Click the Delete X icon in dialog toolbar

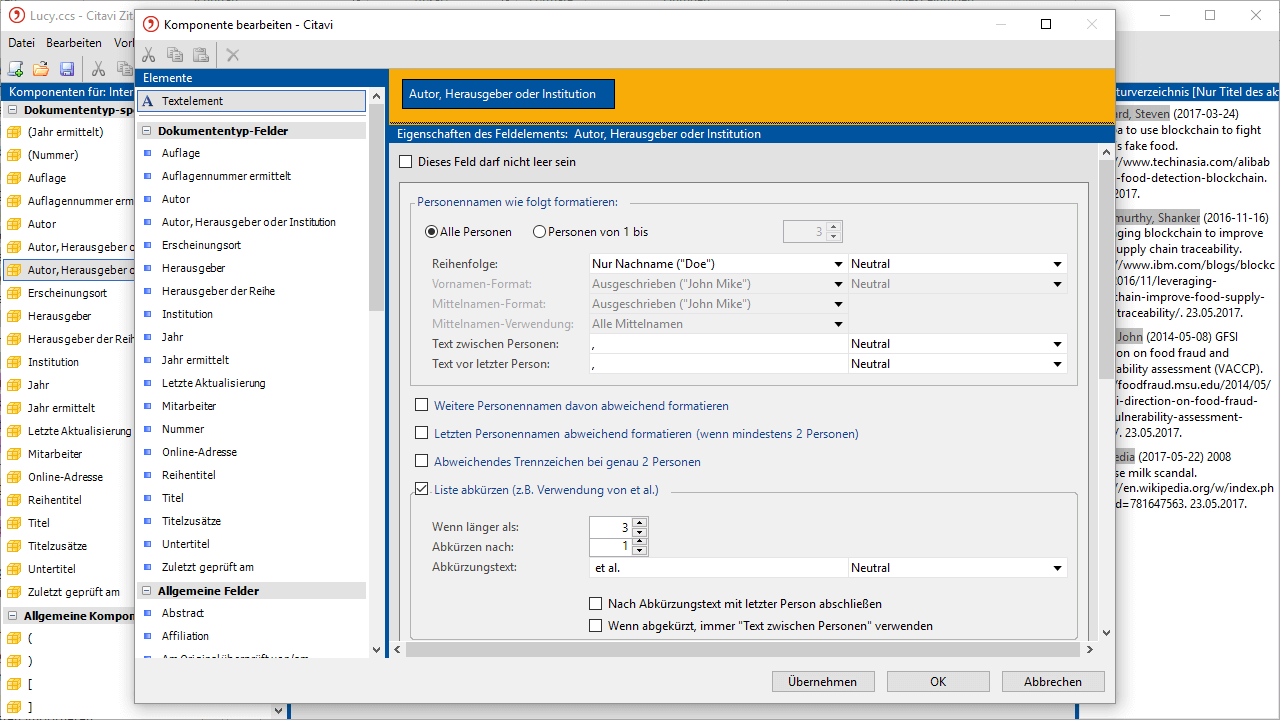pos(233,55)
